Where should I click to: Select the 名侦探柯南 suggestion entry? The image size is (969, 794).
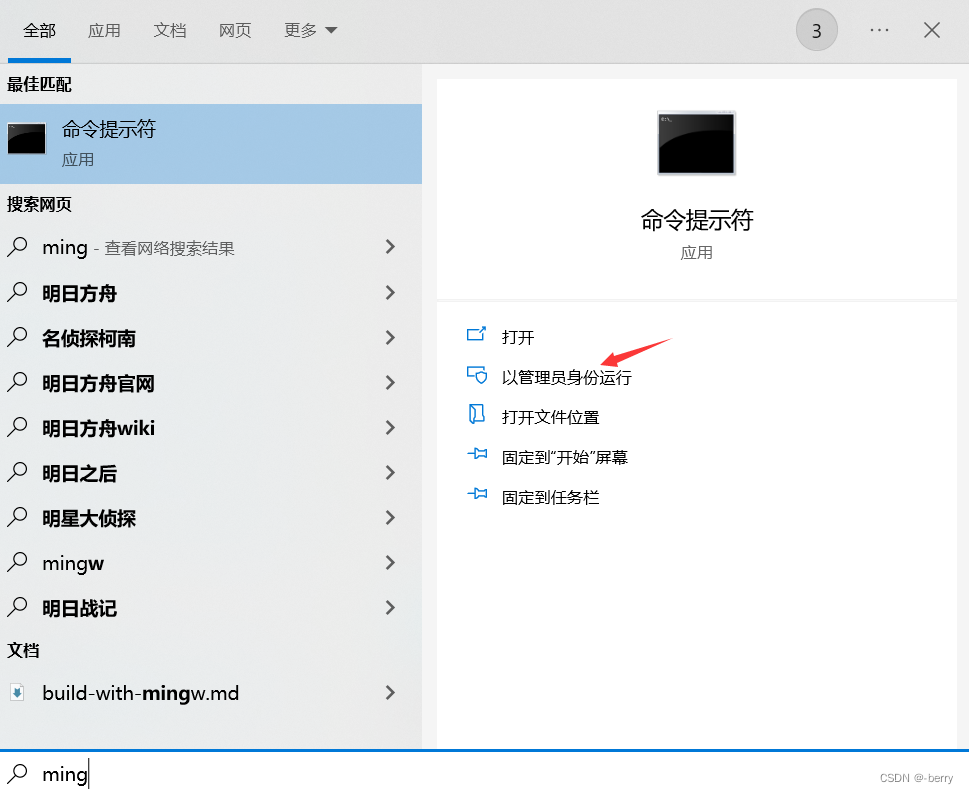tap(90, 338)
